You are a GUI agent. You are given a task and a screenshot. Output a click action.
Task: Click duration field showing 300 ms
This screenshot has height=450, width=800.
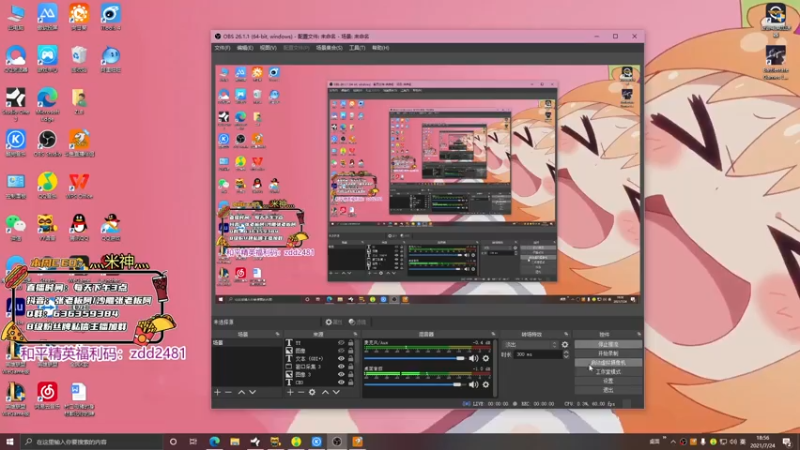pos(538,354)
